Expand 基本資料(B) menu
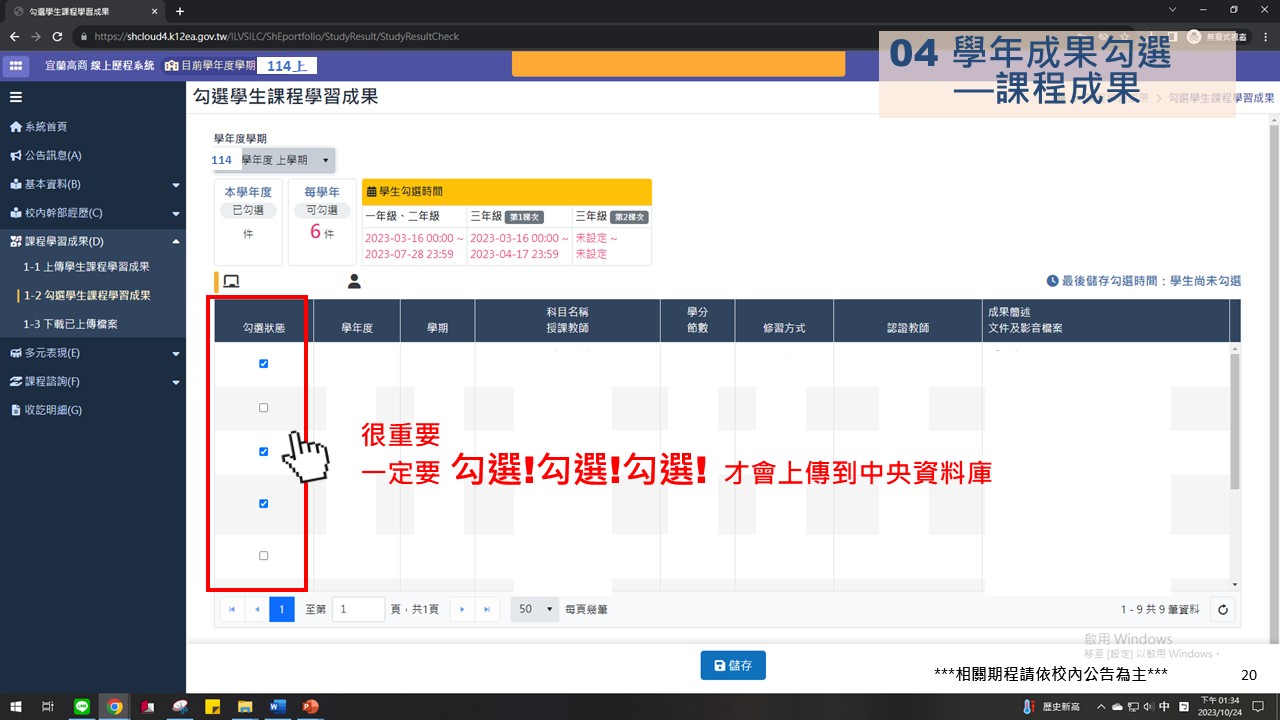 (x=93, y=185)
